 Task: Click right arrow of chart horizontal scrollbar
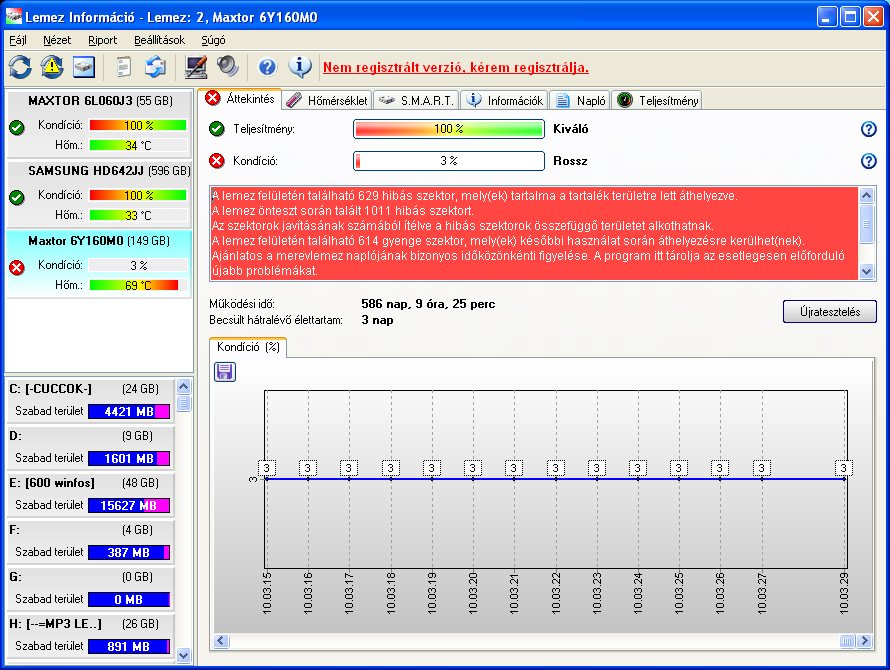click(865, 641)
